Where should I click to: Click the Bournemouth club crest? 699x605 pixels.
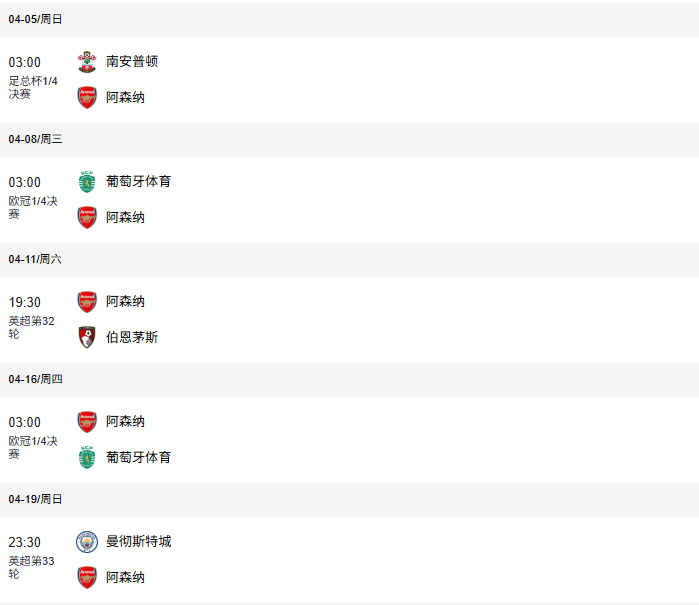tap(87, 337)
